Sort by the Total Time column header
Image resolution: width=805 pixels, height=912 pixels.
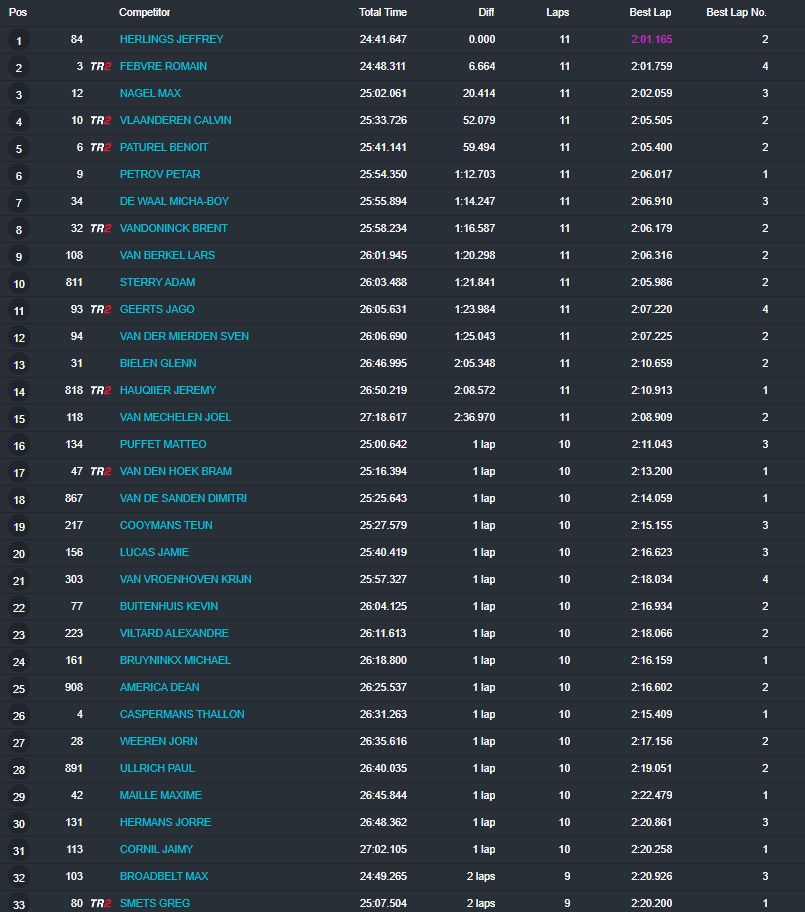pos(383,13)
